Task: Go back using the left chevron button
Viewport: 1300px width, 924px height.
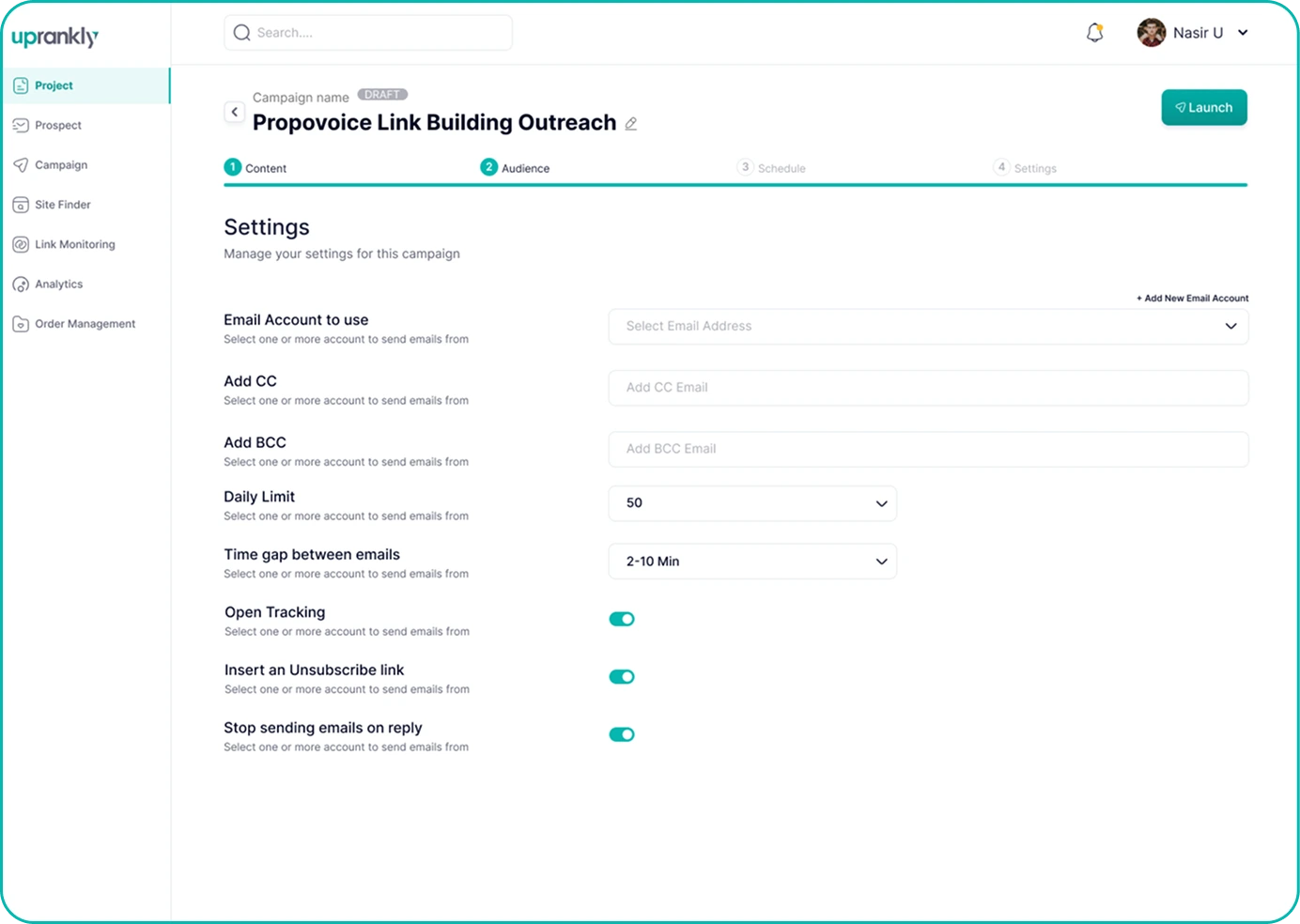Action: point(235,112)
